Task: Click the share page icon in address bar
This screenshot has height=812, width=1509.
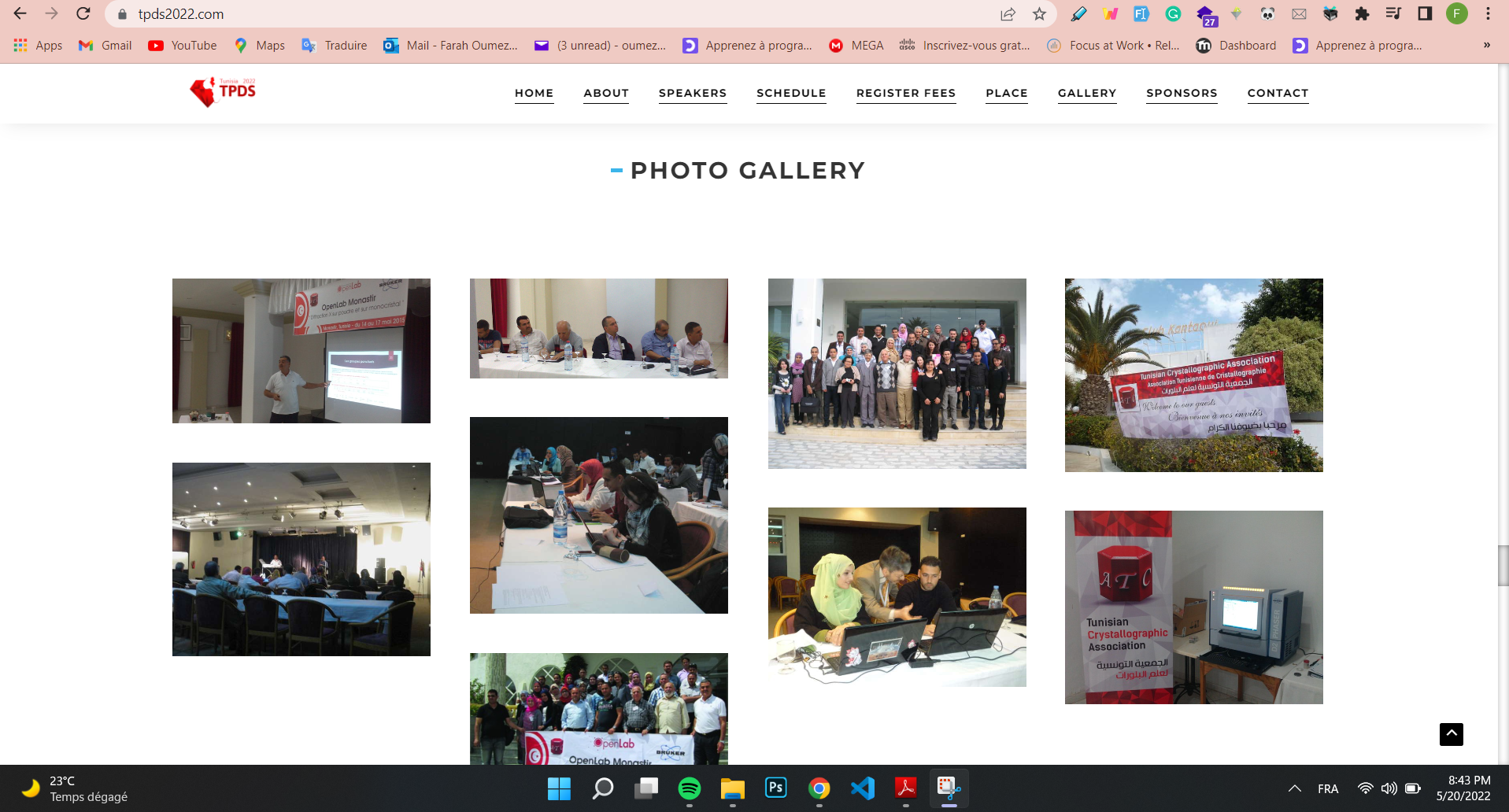Action: 1008,13
